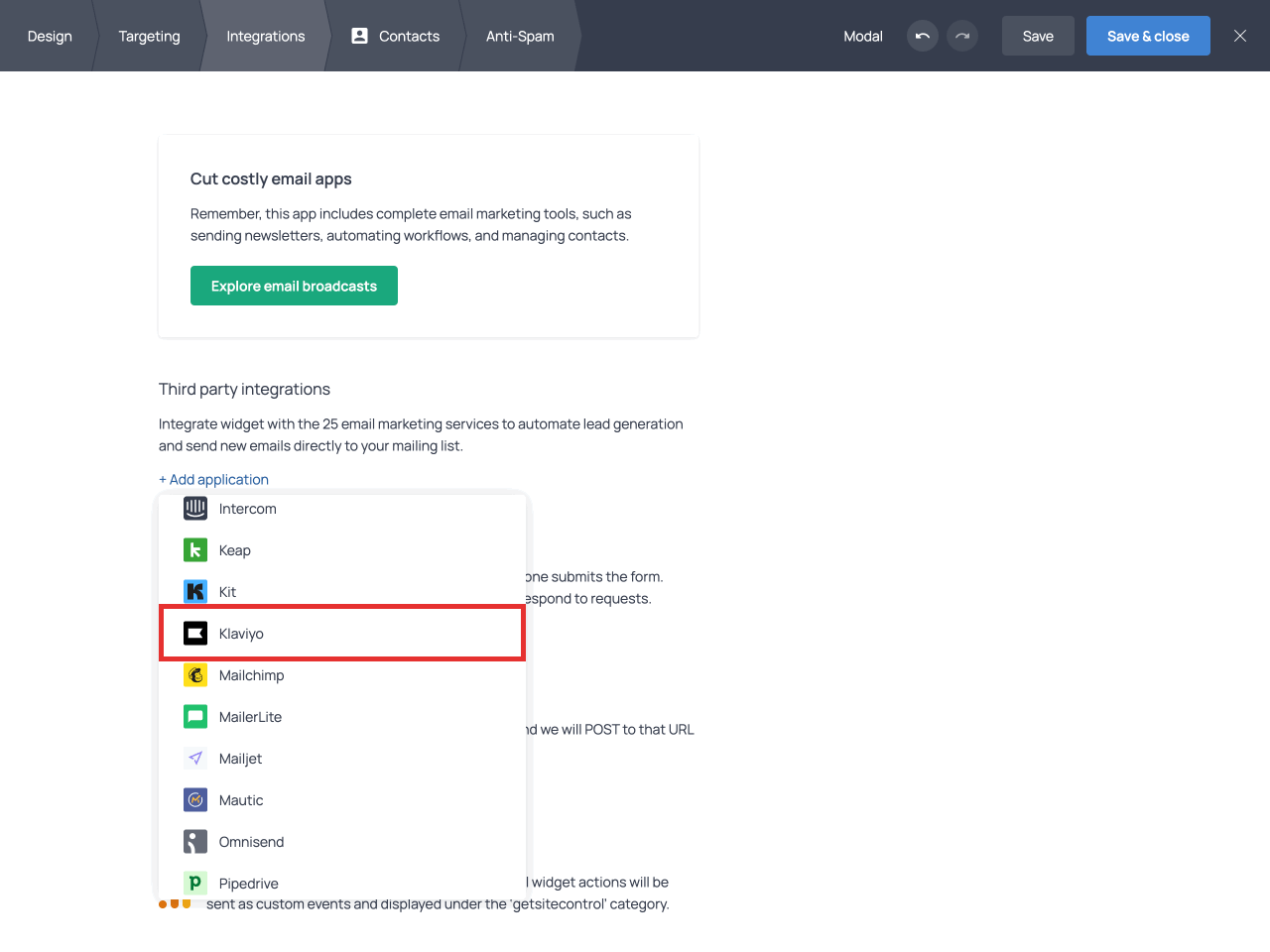Open the Anti-Spam tab
Screen dimensions: 1270x952
tap(520, 37)
